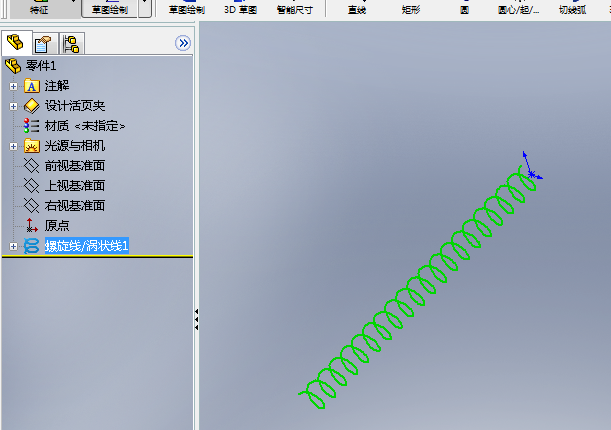
Task: Click the blue origin triad in viewport
Action: pos(532,167)
